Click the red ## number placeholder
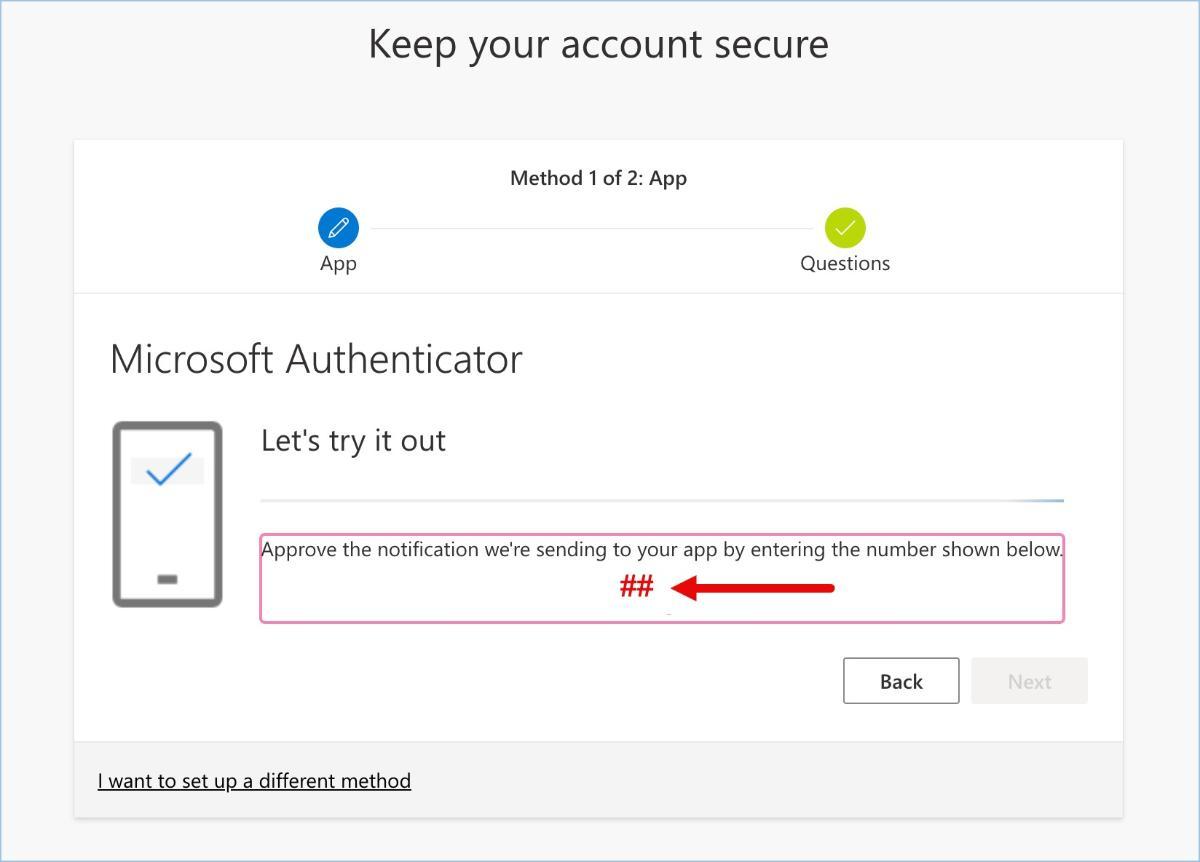1200x862 pixels. pyautogui.click(x=636, y=587)
